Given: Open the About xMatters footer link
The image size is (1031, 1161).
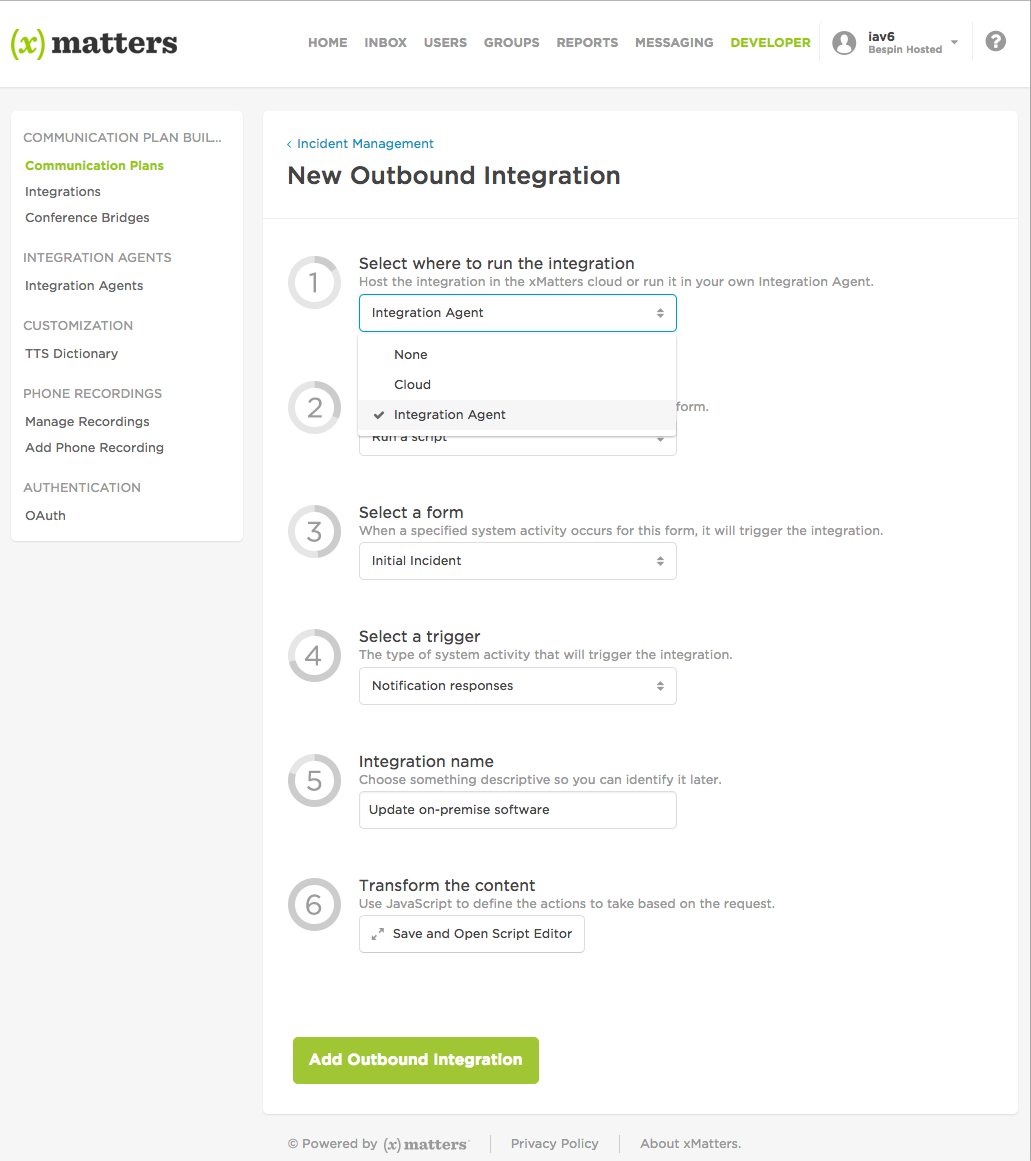Looking at the screenshot, I should [x=690, y=1144].
